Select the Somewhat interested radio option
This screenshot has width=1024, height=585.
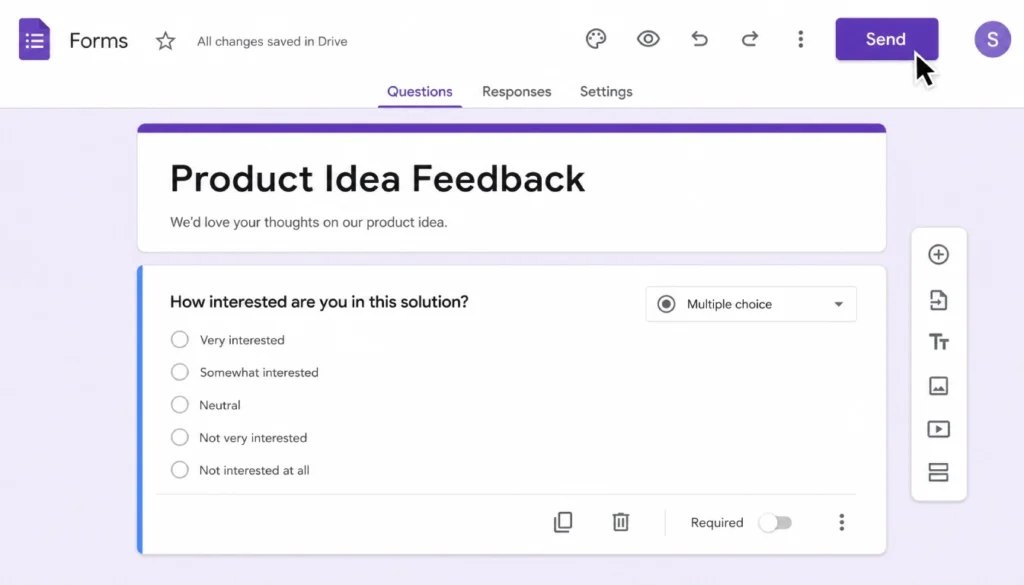click(180, 372)
